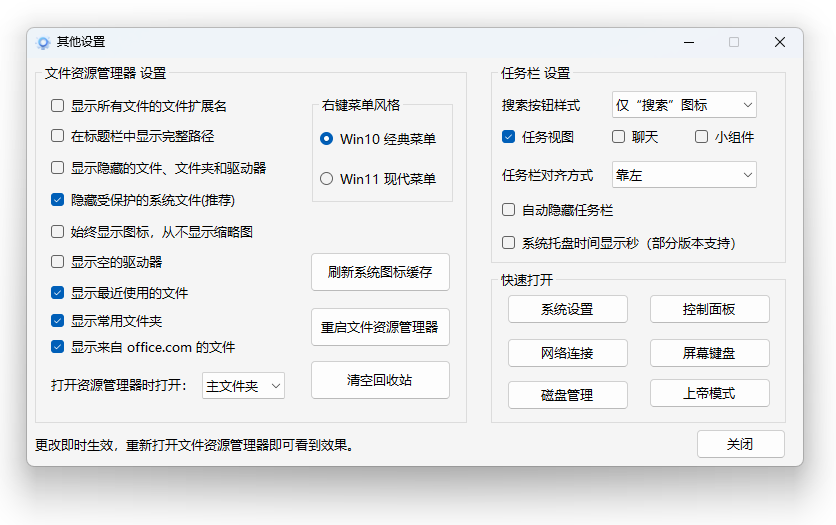This screenshot has height=525, width=836.
Task: Click the 刷新系统图标缓存 button
Action: [380, 272]
